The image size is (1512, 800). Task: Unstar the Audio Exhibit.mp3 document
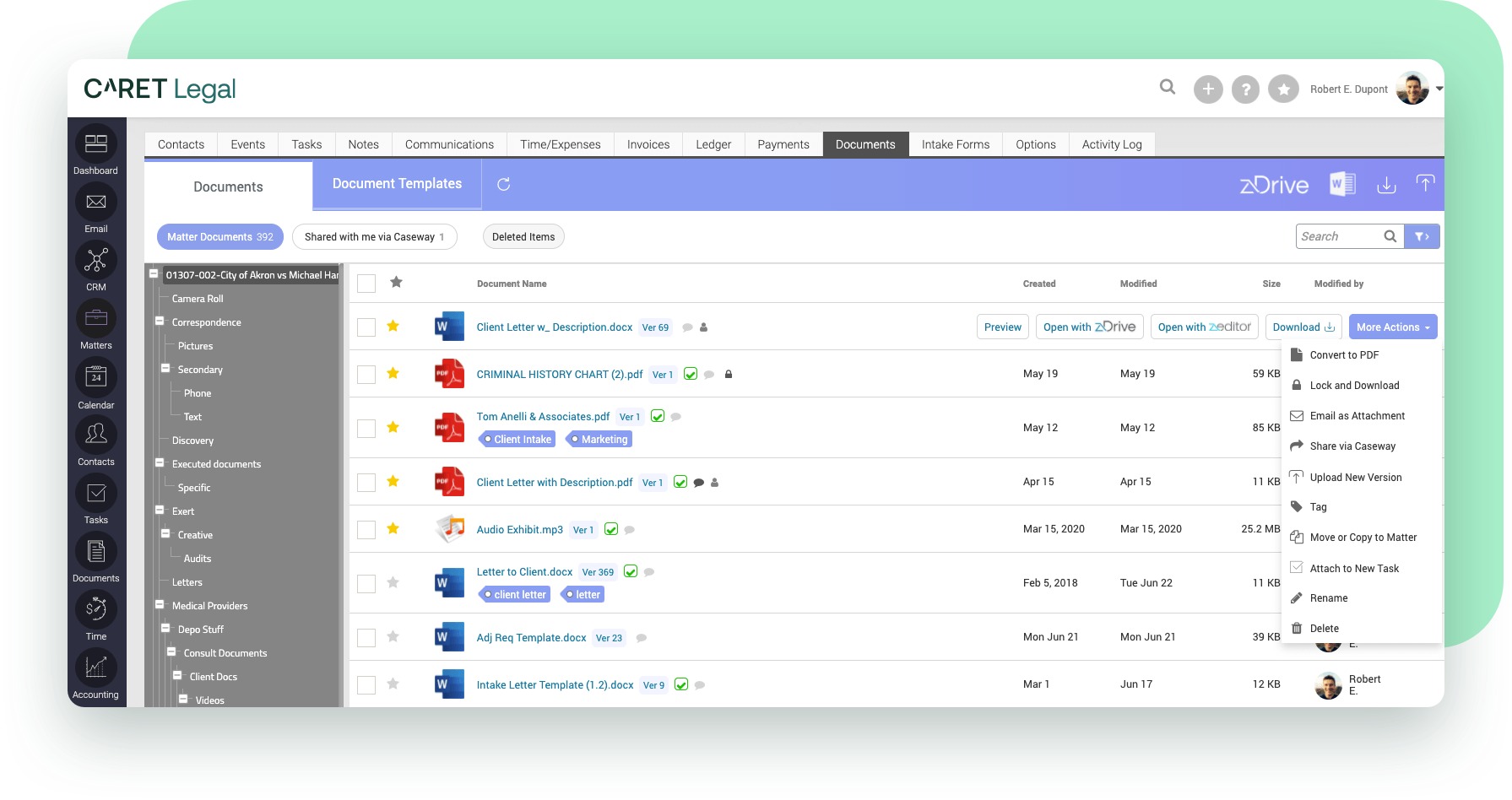click(393, 528)
